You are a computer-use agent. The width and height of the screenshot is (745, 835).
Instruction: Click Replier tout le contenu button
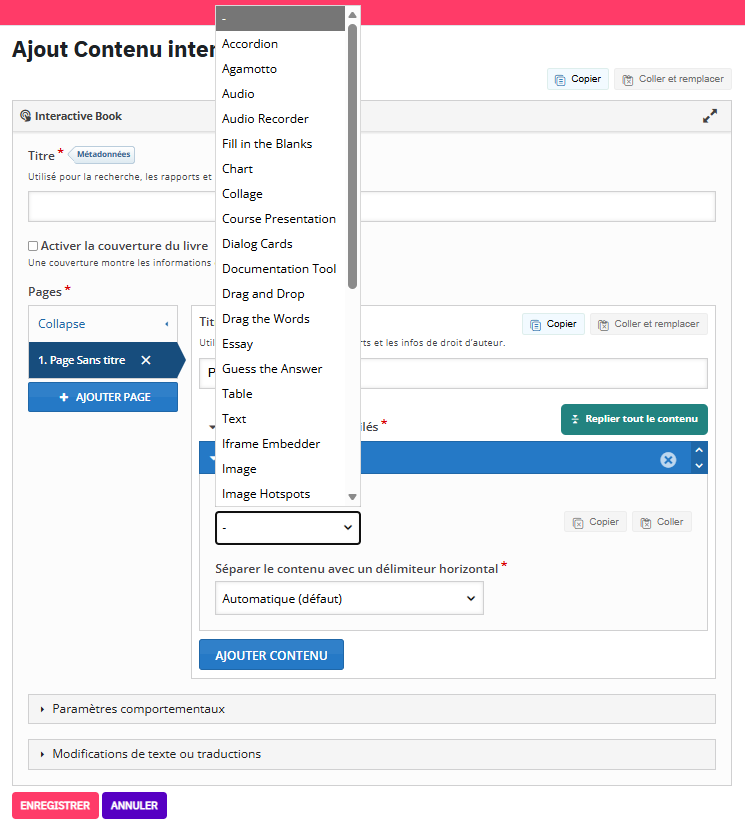(634, 419)
